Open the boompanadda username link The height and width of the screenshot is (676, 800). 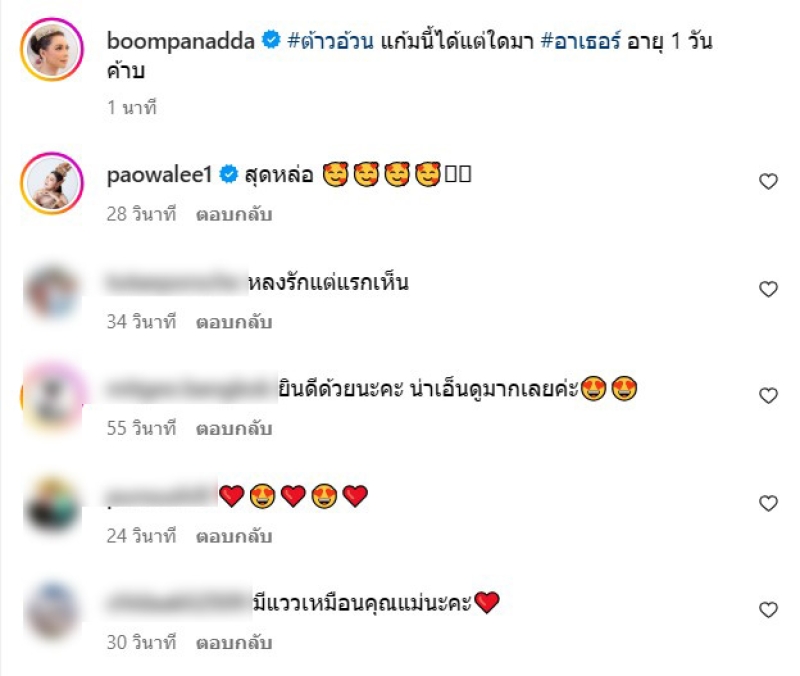tap(181, 41)
